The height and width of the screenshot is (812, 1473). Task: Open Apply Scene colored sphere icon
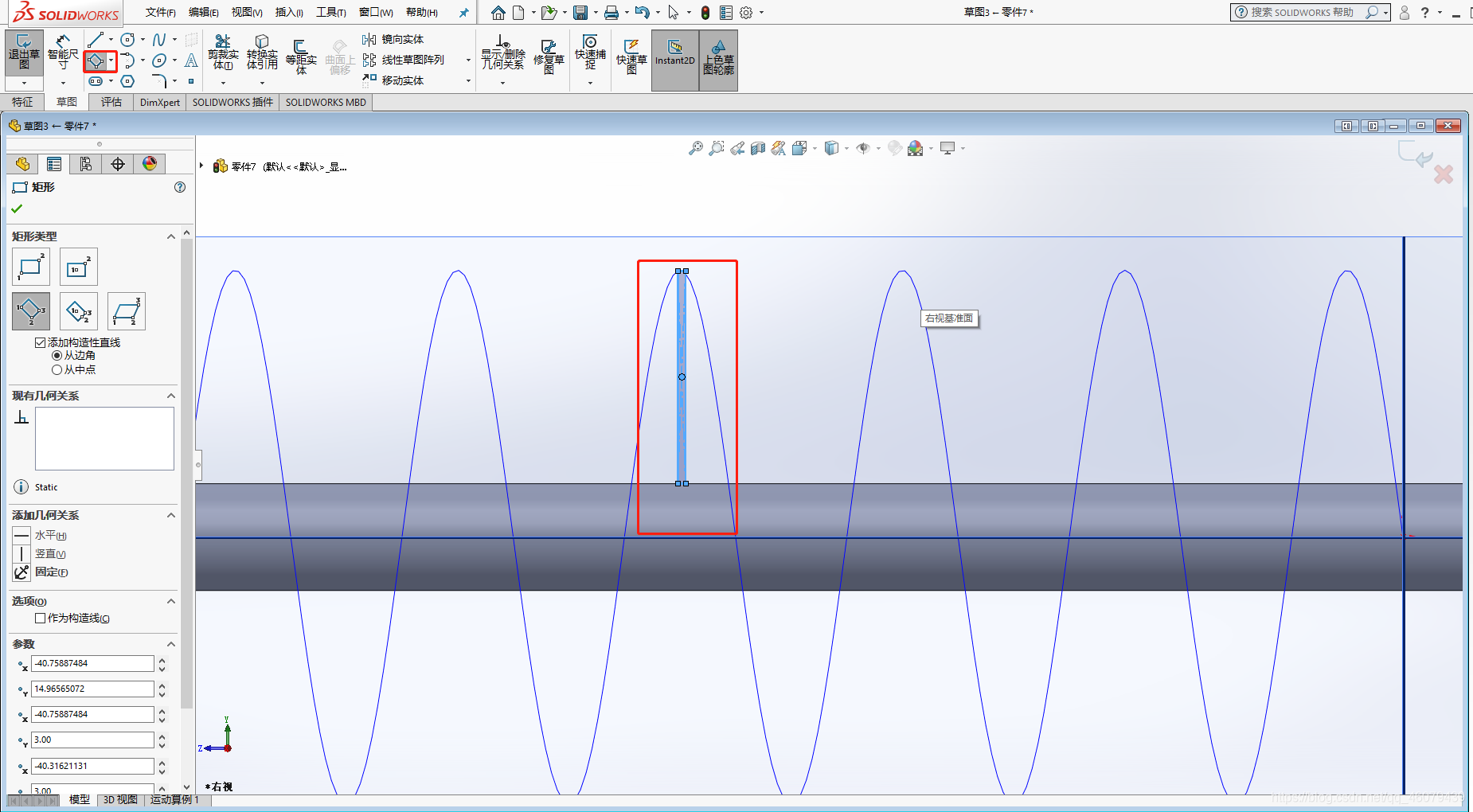pyautogui.click(x=915, y=148)
